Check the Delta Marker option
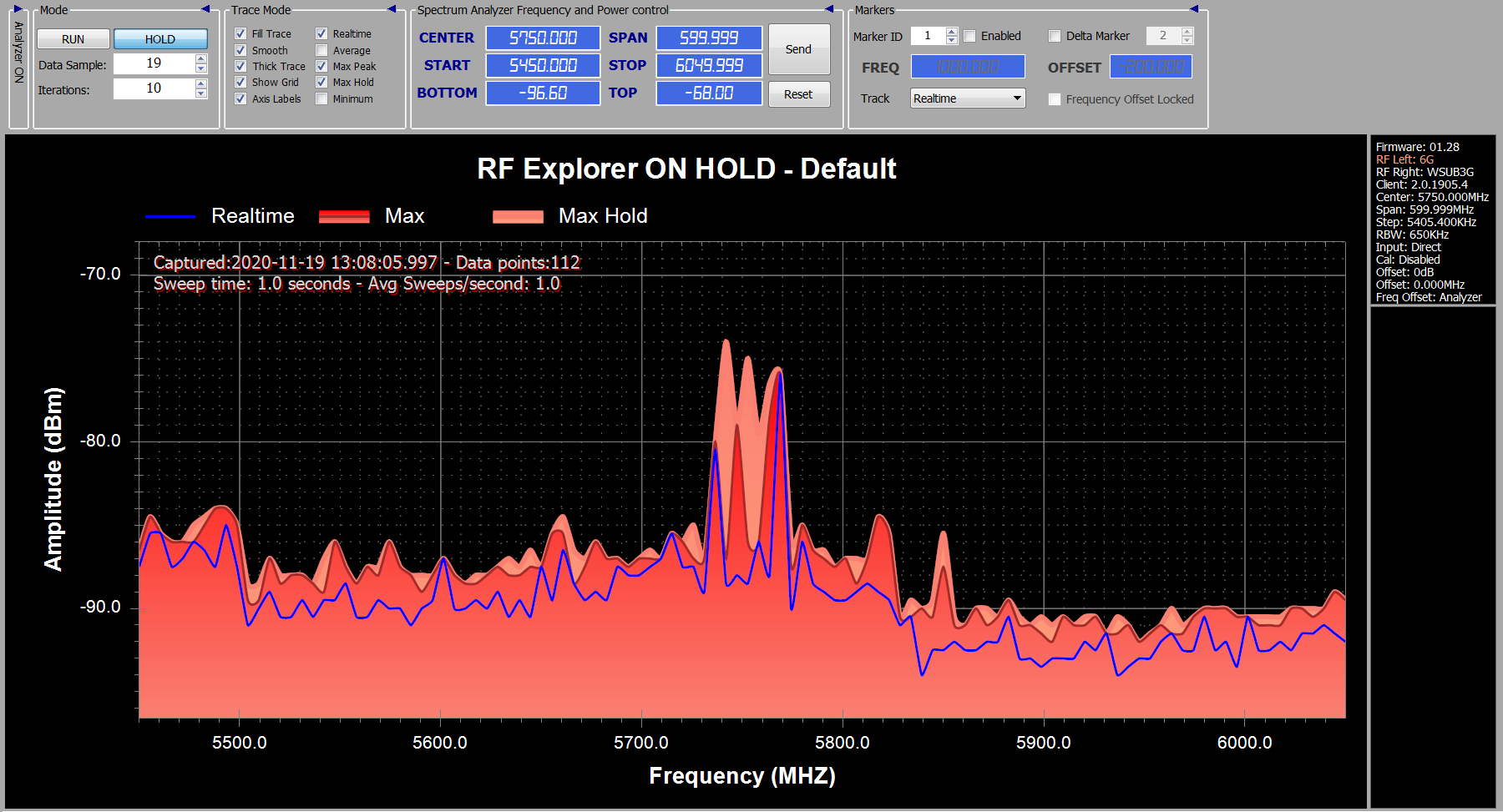The image size is (1503, 812). (1055, 36)
